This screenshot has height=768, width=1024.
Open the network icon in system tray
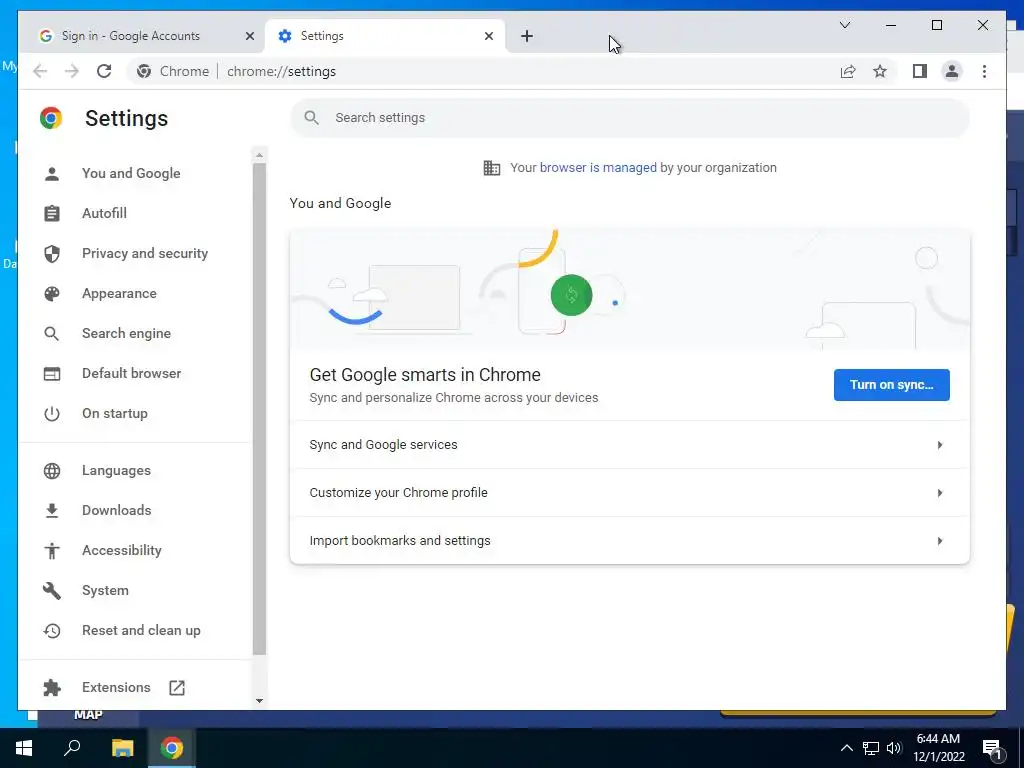tap(871, 748)
